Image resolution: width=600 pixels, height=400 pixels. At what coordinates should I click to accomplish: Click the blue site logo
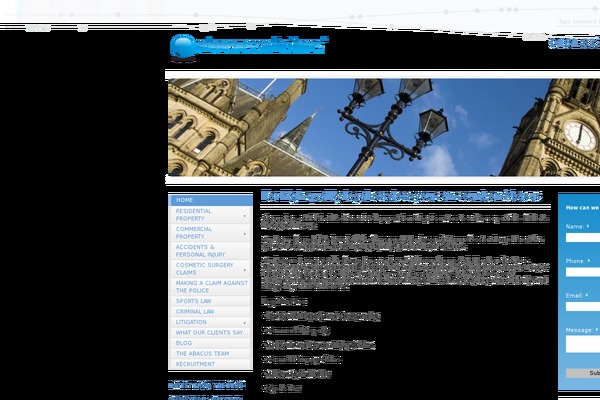click(x=248, y=47)
